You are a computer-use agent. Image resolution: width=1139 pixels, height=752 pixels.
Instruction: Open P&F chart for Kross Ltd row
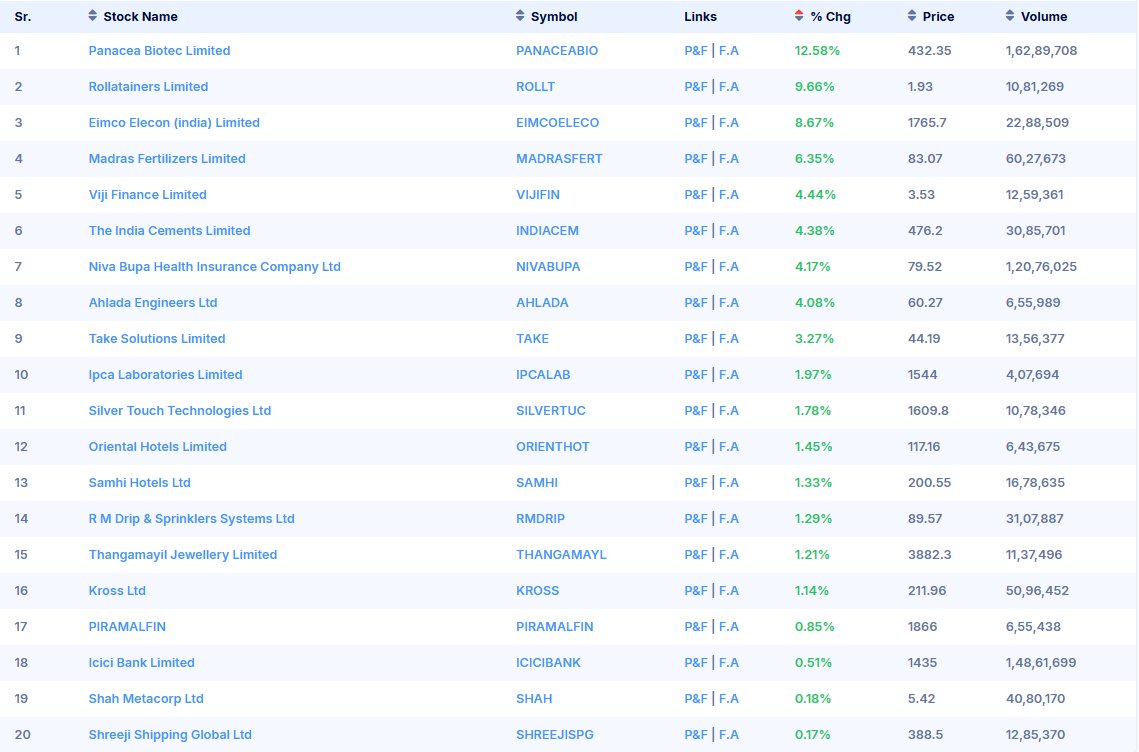tap(695, 591)
